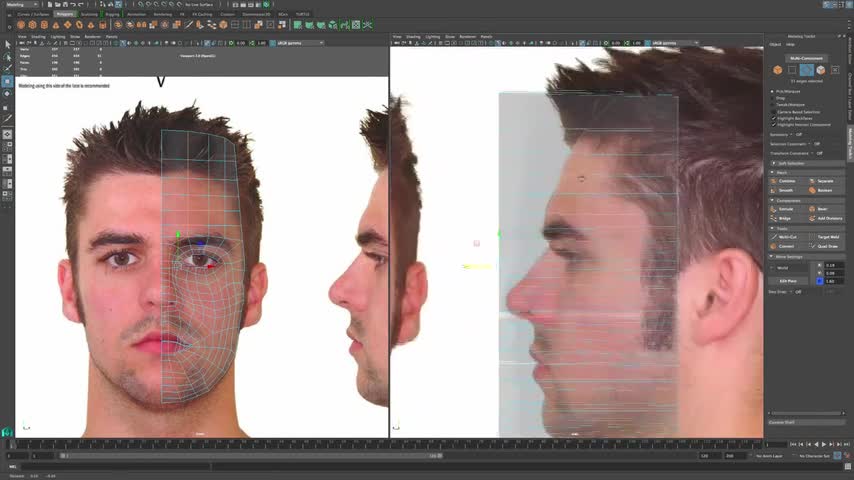Select Object selection mode orange cube icon

[778, 70]
